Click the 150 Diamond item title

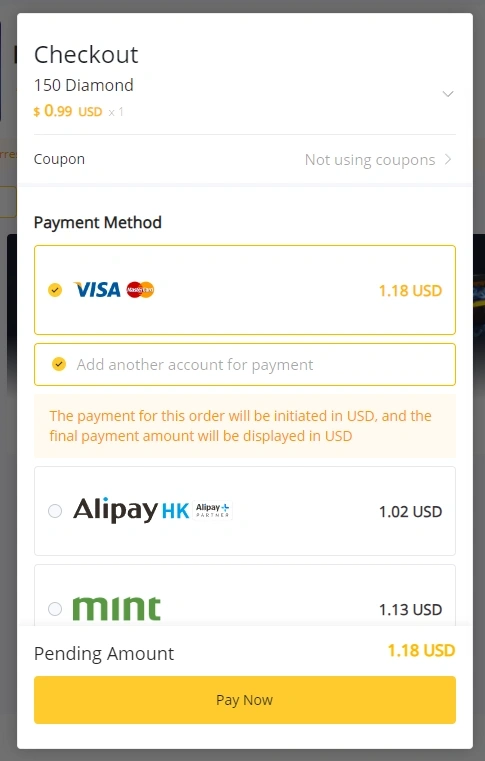(84, 85)
